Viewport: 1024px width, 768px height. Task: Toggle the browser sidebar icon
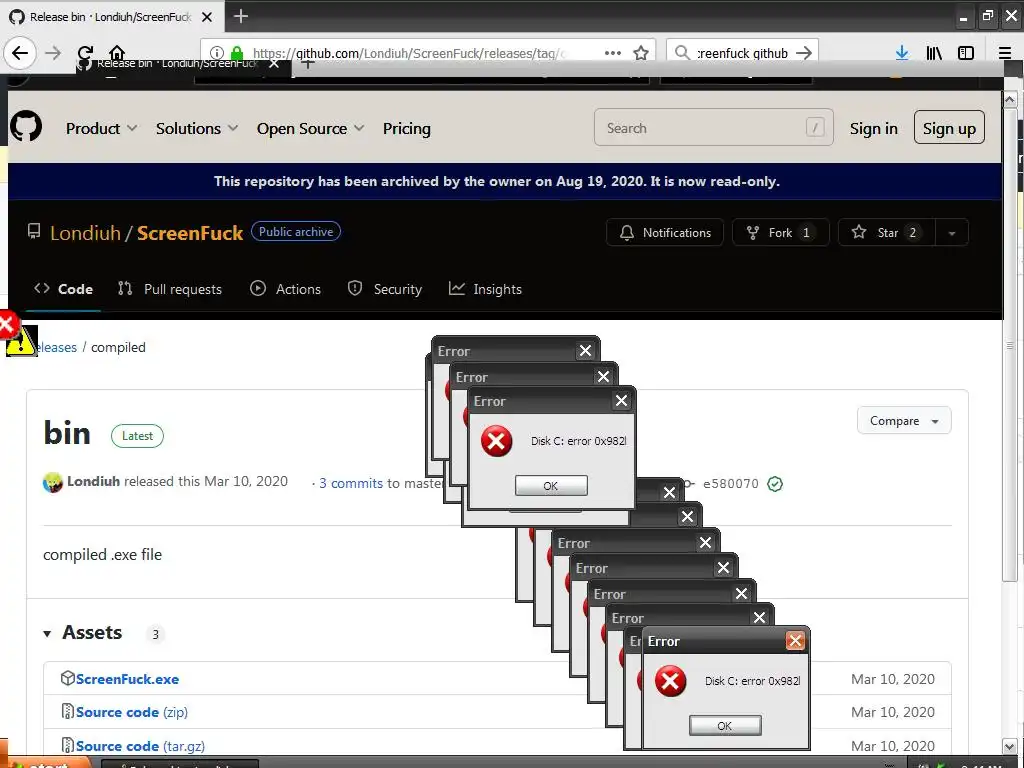[x=966, y=53]
